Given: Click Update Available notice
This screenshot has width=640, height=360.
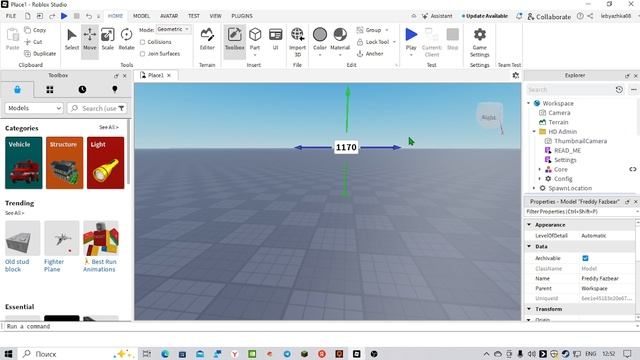Looking at the screenshot, I should click(485, 16).
